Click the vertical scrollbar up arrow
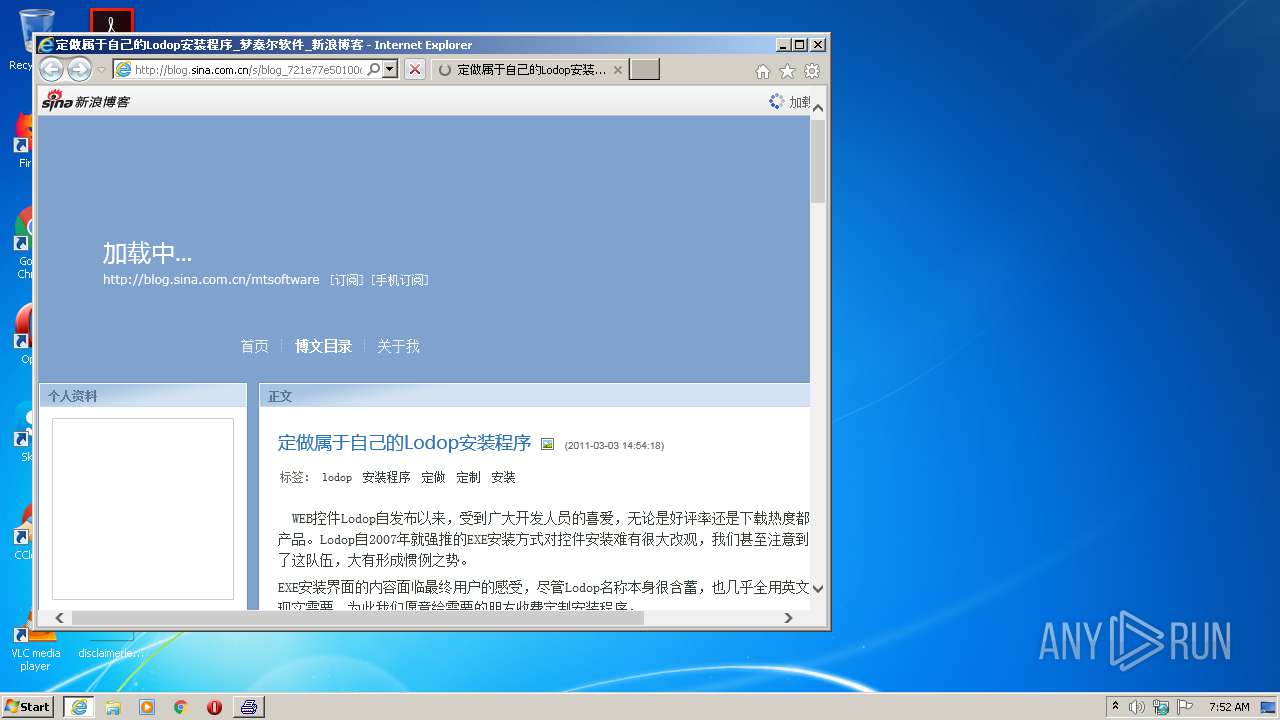1280x720 pixels. pyautogui.click(x=818, y=108)
